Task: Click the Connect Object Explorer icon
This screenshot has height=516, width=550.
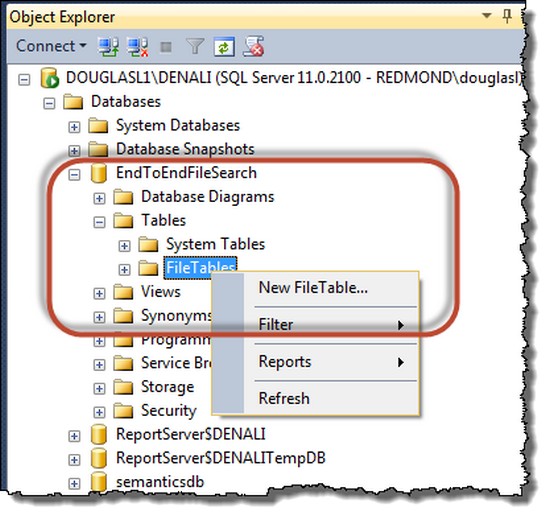Action: 108,47
